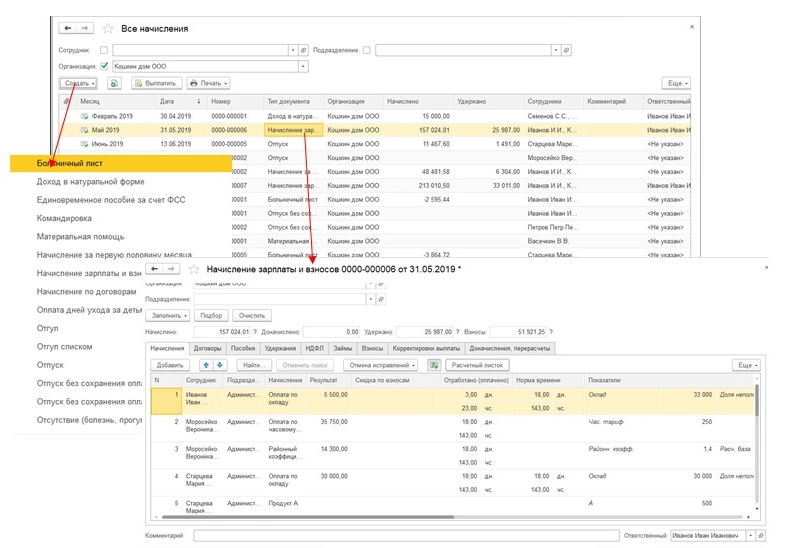This screenshot has width=792, height=548.
Task: Click the move row up arrow icon
Action: (x=208, y=366)
